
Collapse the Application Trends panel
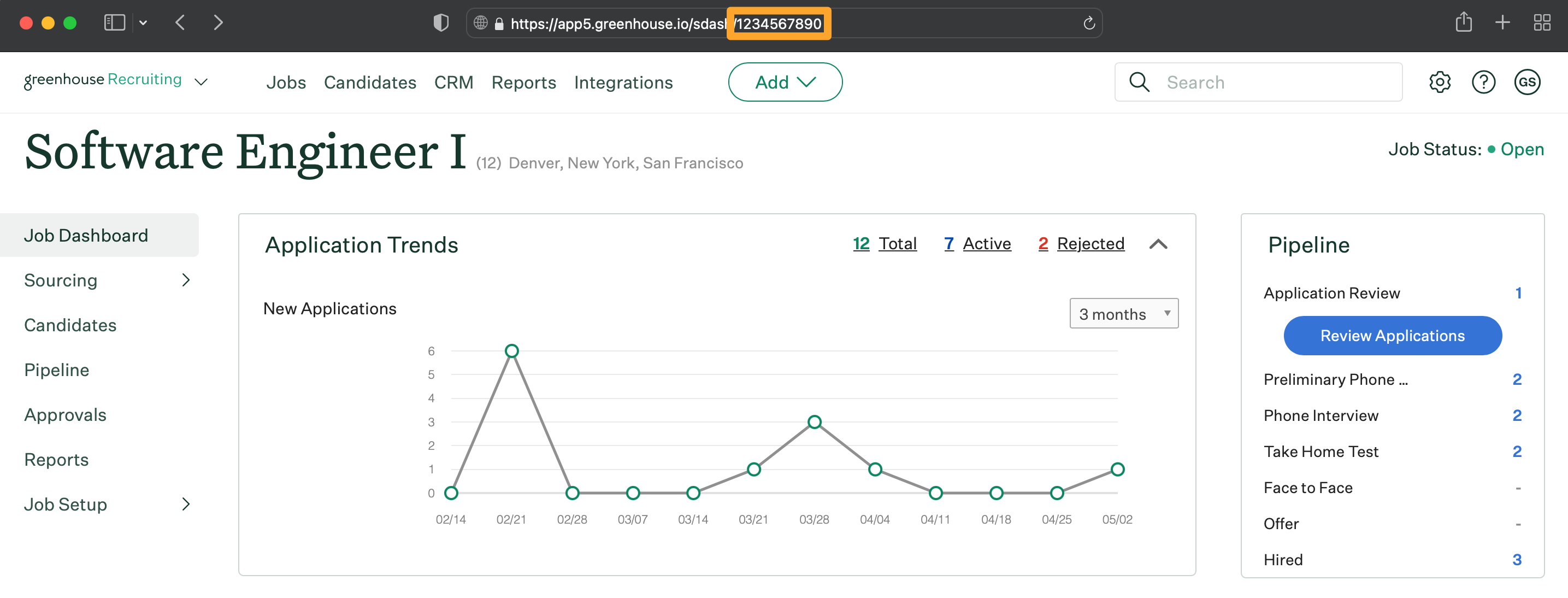tap(1158, 244)
